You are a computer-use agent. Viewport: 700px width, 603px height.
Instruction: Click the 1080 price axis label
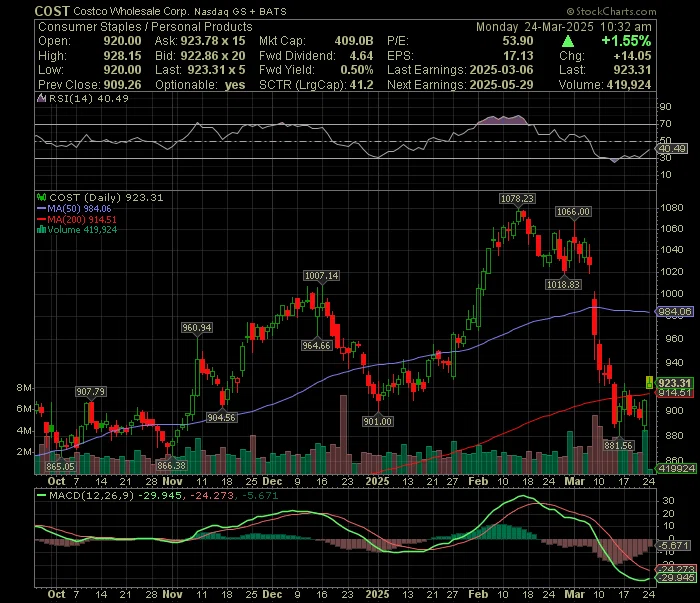(672, 208)
